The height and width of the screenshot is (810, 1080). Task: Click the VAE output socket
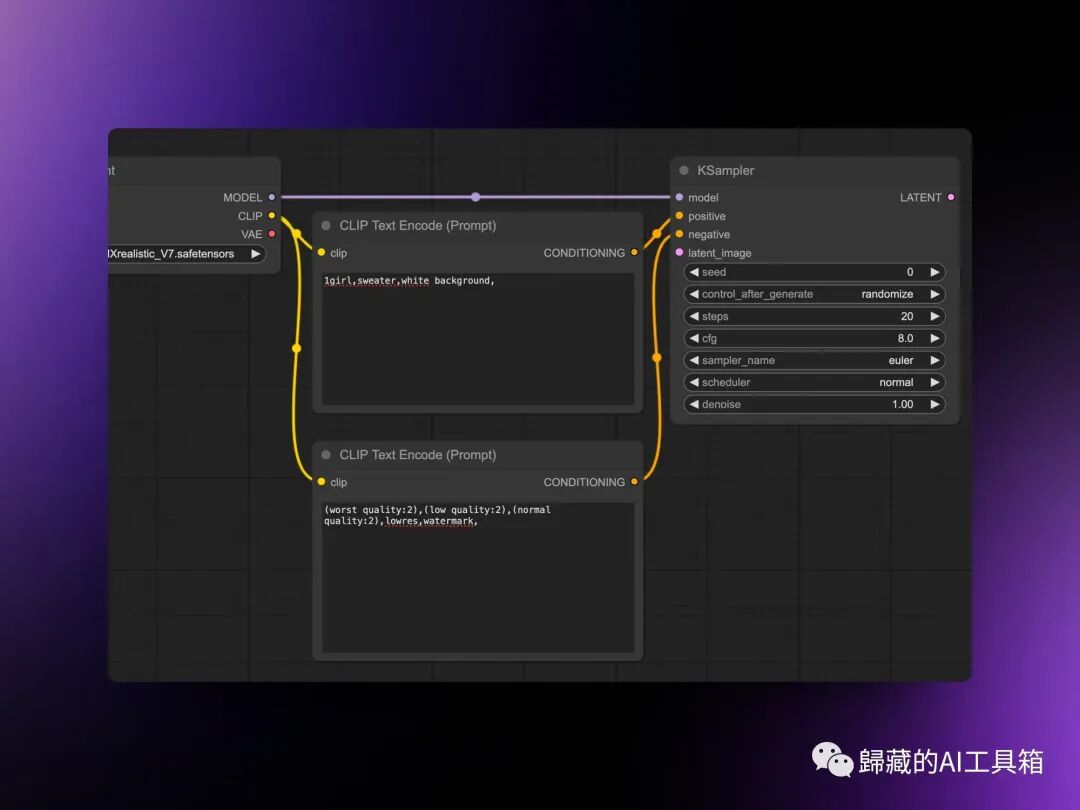click(272, 234)
